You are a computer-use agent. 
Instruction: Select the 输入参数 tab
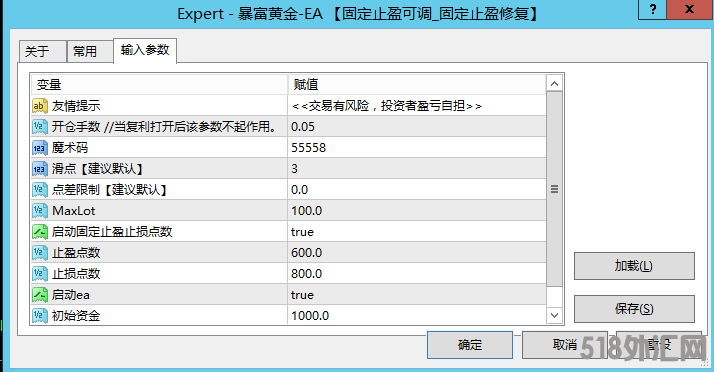click(145, 50)
